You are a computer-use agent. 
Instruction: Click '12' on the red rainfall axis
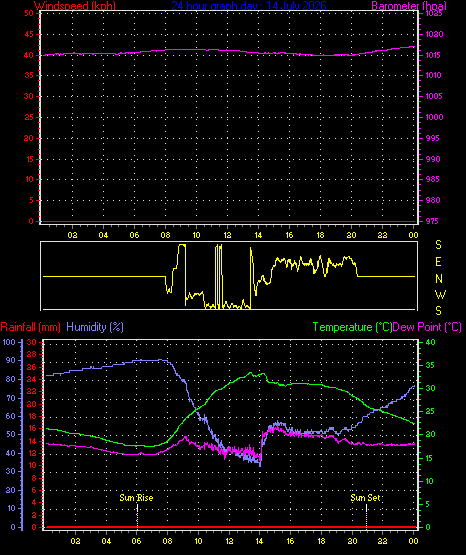point(32,453)
